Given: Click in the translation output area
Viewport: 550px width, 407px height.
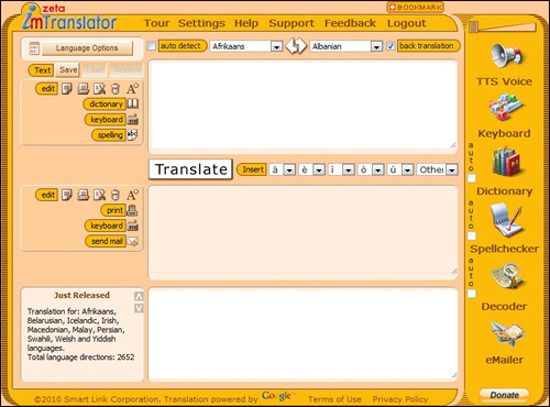Looking at the screenshot, I should coord(303,233).
